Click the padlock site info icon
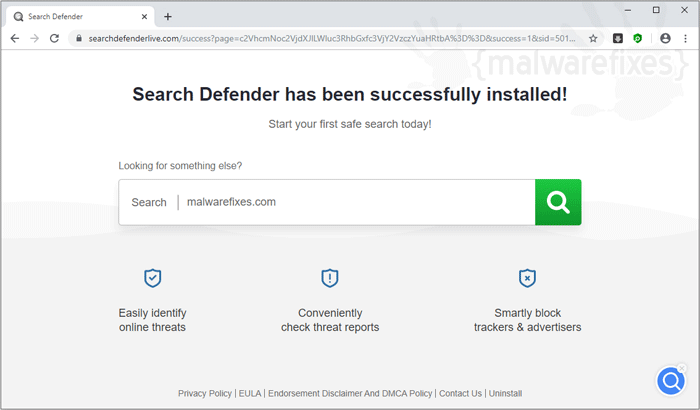Viewport: 700px width, 410px height. click(79, 39)
